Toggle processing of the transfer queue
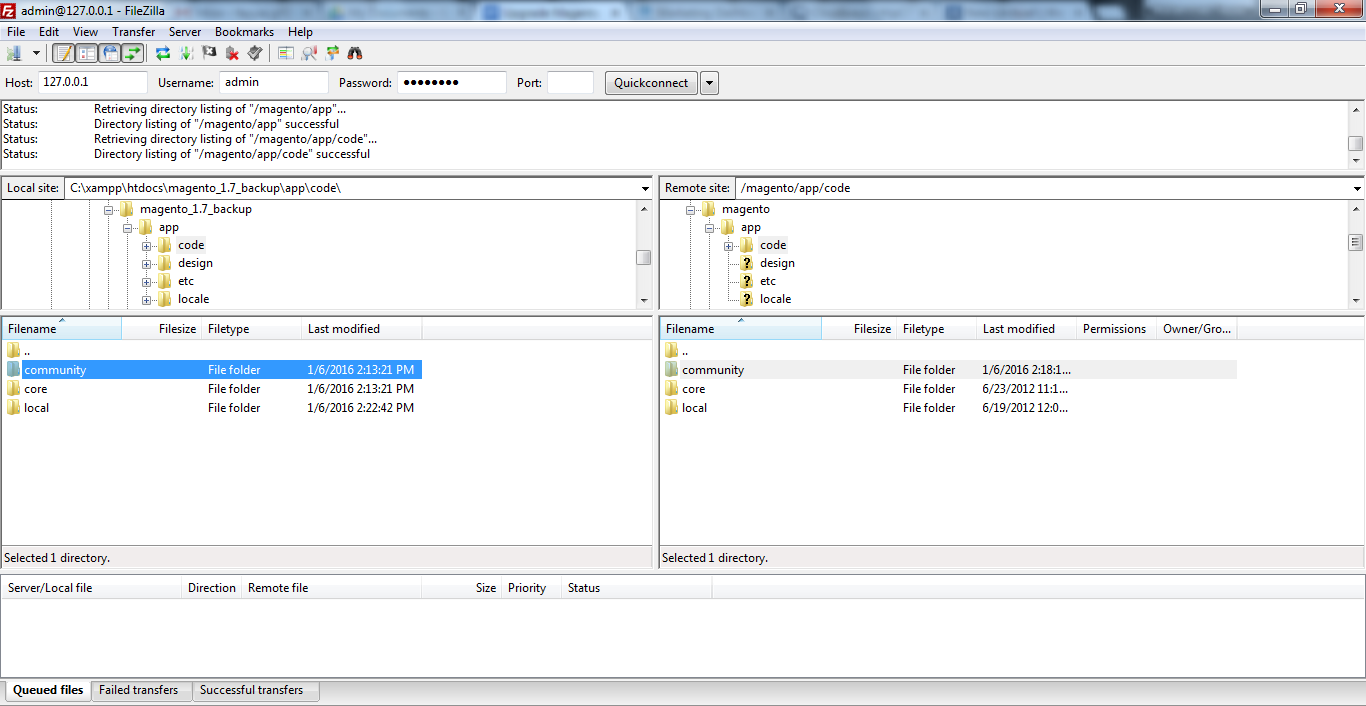 click(186, 53)
